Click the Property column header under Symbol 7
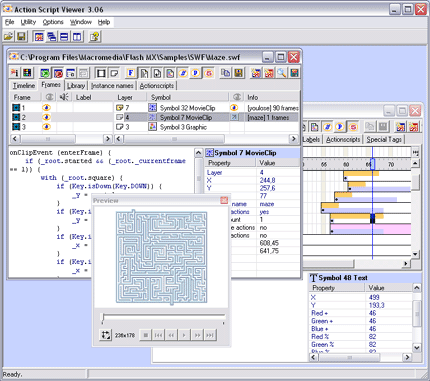Image resolution: width=430 pixels, height=381 pixels. pos(230,163)
